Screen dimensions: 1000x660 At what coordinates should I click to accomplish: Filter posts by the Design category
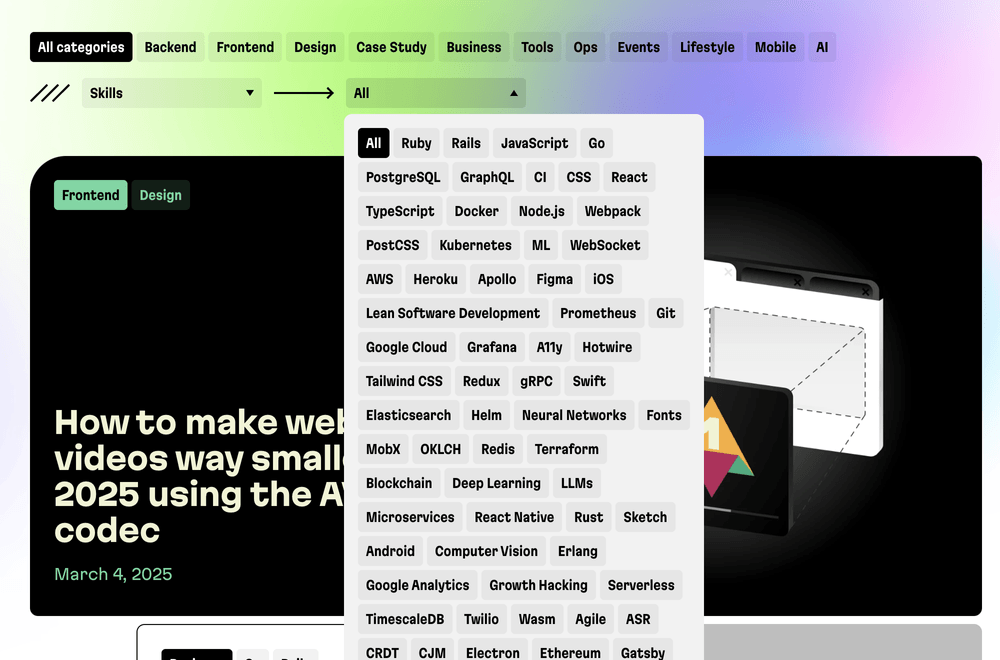click(x=315, y=46)
